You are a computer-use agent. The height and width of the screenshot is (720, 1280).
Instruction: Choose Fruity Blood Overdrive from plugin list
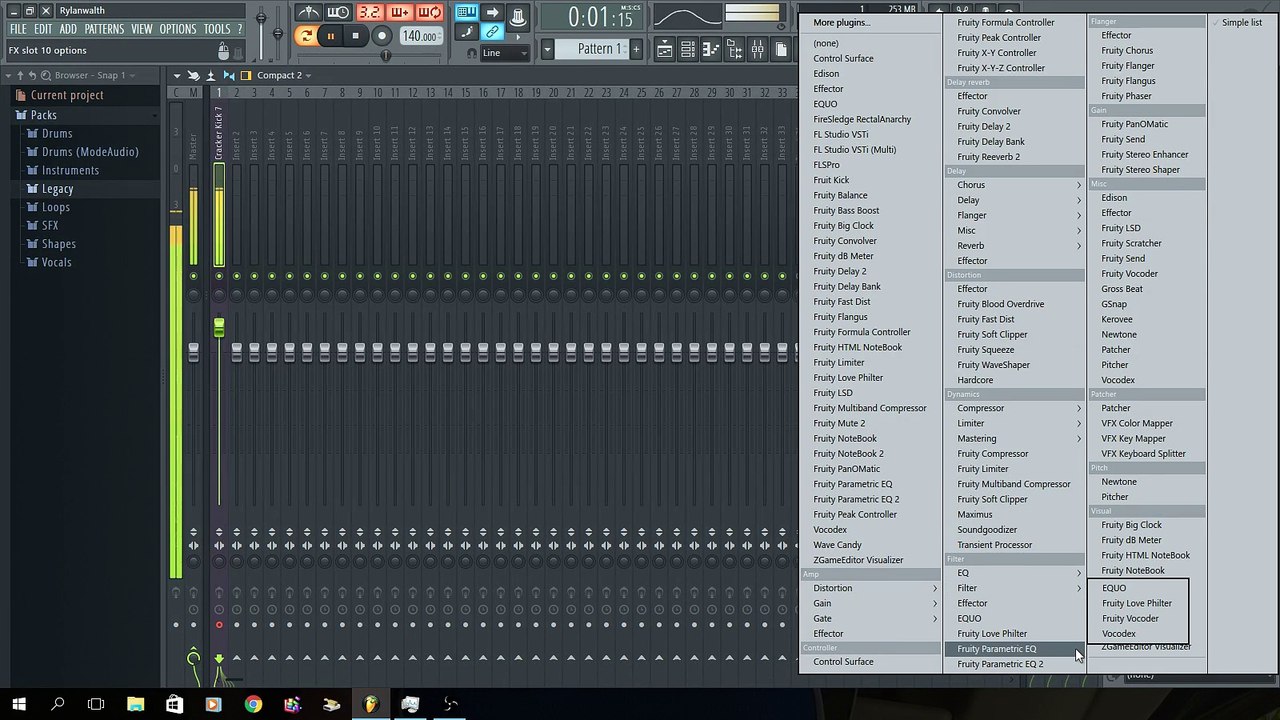click(x=1000, y=304)
